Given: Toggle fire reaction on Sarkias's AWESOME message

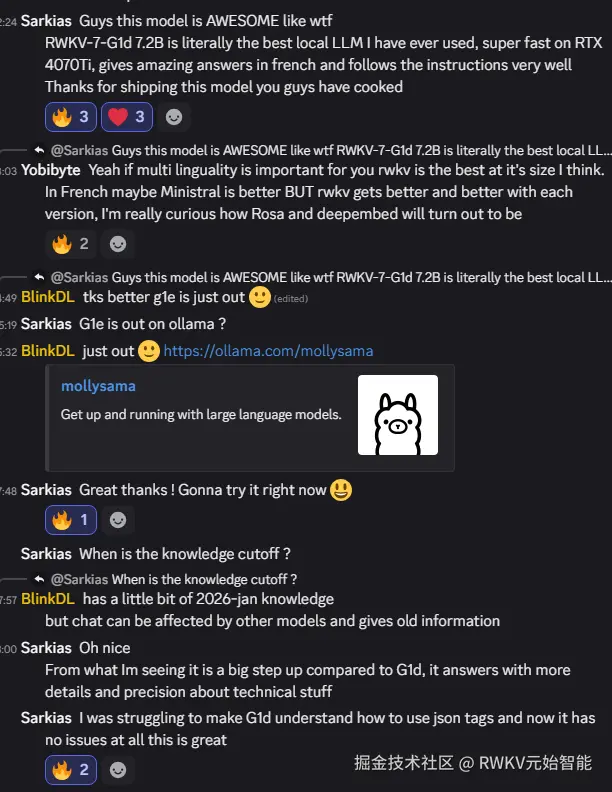Looking at the screenshot, I should (x=71, y=117).
